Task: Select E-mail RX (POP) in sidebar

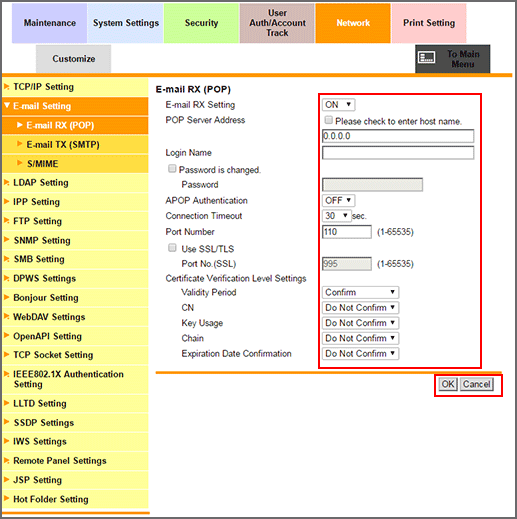Action: tap(75, 125)
